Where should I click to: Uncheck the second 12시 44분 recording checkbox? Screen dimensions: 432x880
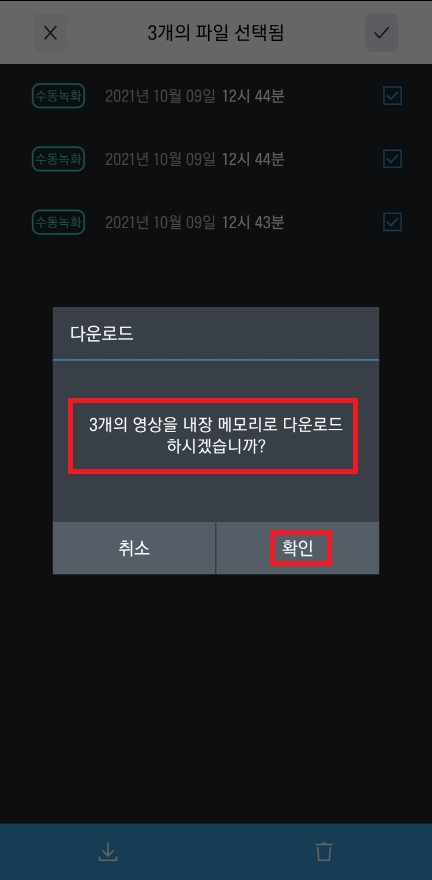click(392, 159)
